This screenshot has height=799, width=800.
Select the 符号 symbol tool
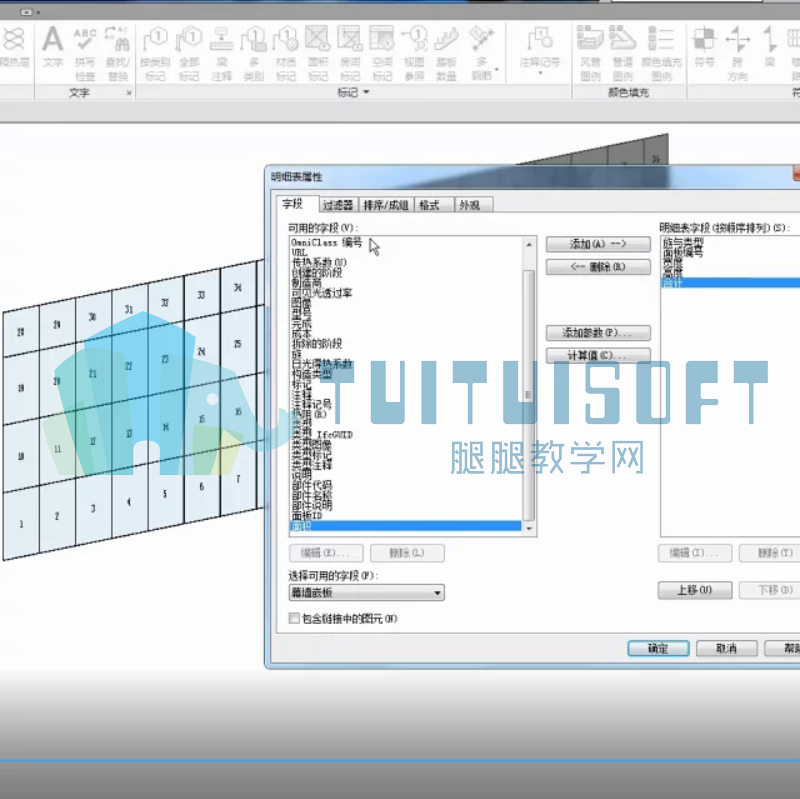pyautogui.click(x=704, y=47)
